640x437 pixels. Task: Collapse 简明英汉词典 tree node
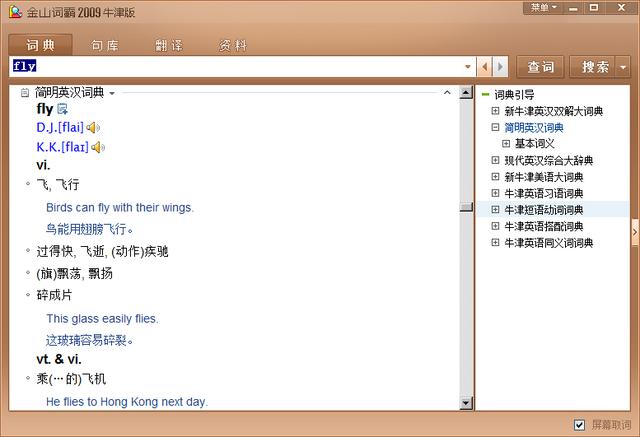(x=496, y=127)
